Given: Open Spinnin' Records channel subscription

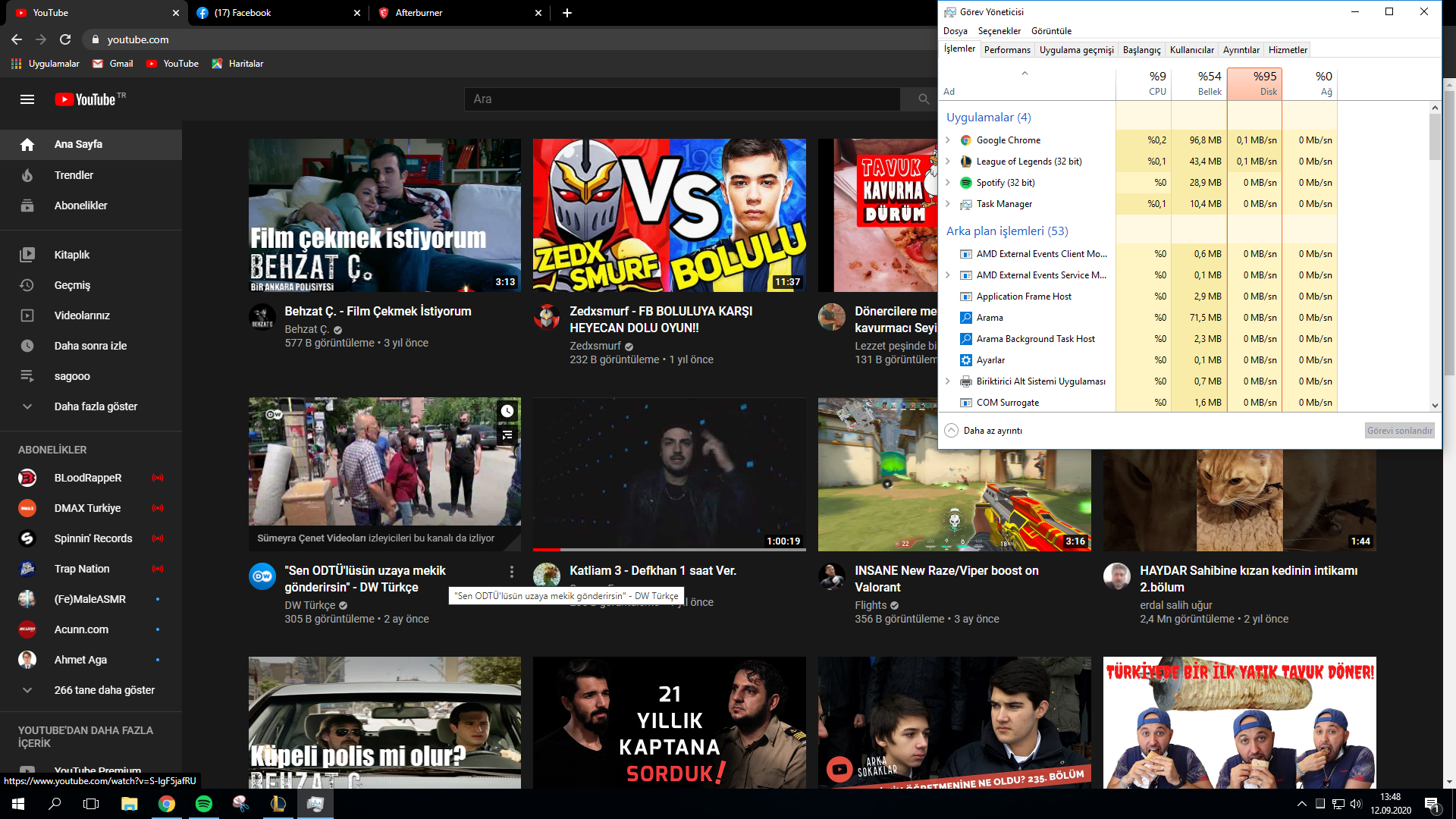Looking at the screenshot, I should tap(91, 538).
